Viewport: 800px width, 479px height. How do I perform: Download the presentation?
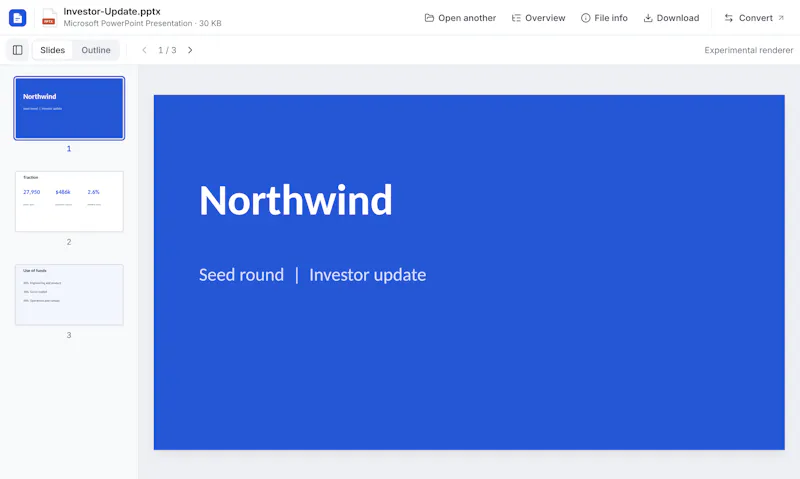coord(671,18)
